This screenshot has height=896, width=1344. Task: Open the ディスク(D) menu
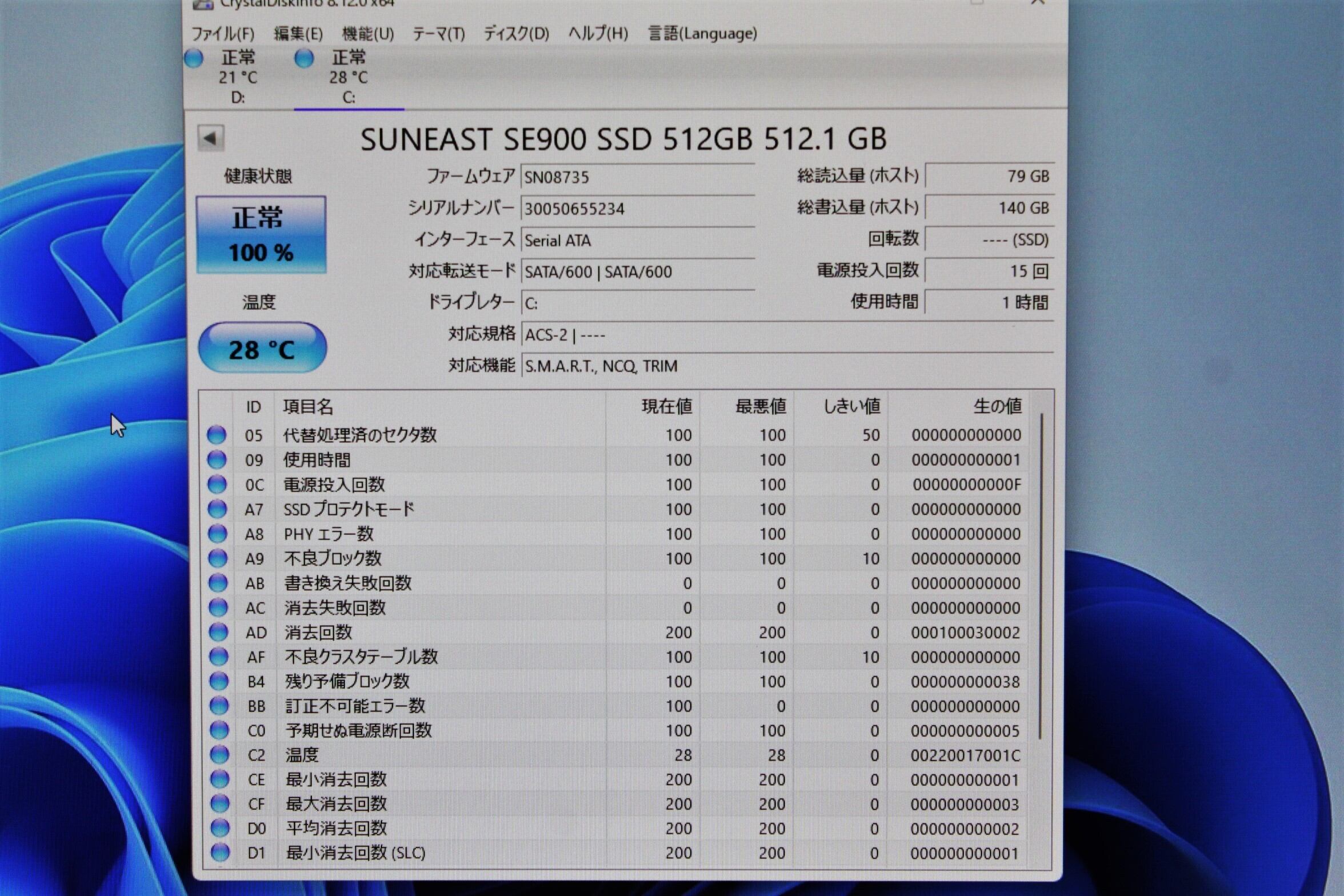(x=516, y=34)
